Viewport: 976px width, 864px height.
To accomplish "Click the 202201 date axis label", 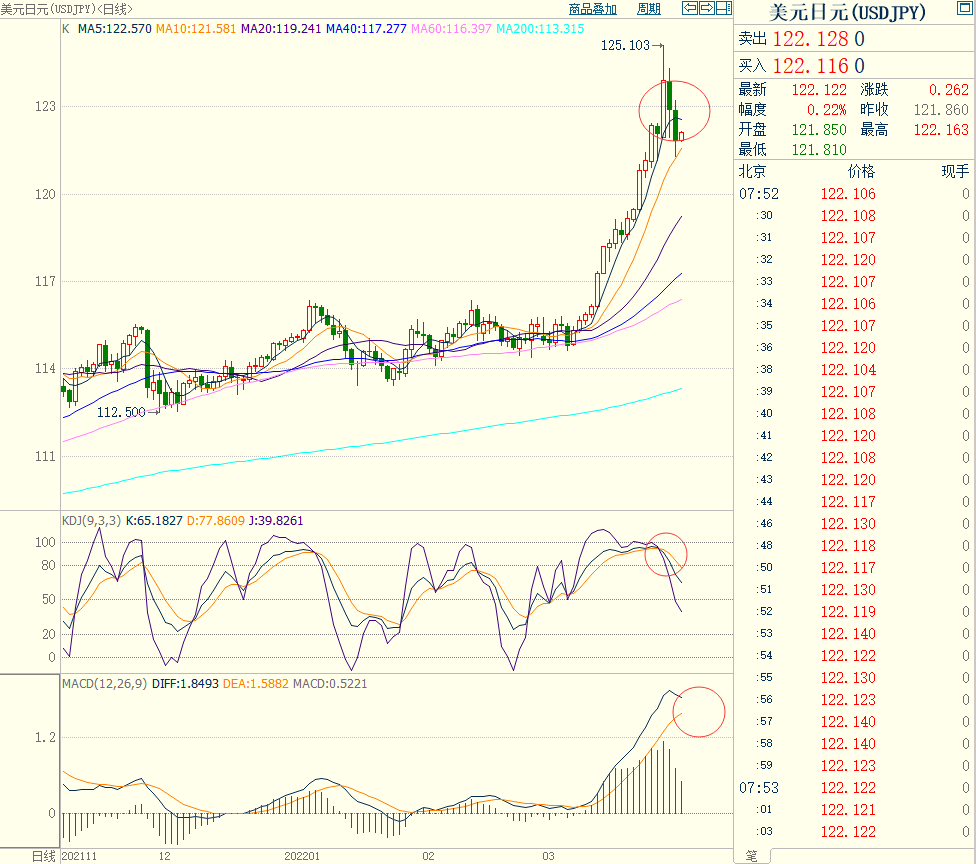I will (302, 856).
